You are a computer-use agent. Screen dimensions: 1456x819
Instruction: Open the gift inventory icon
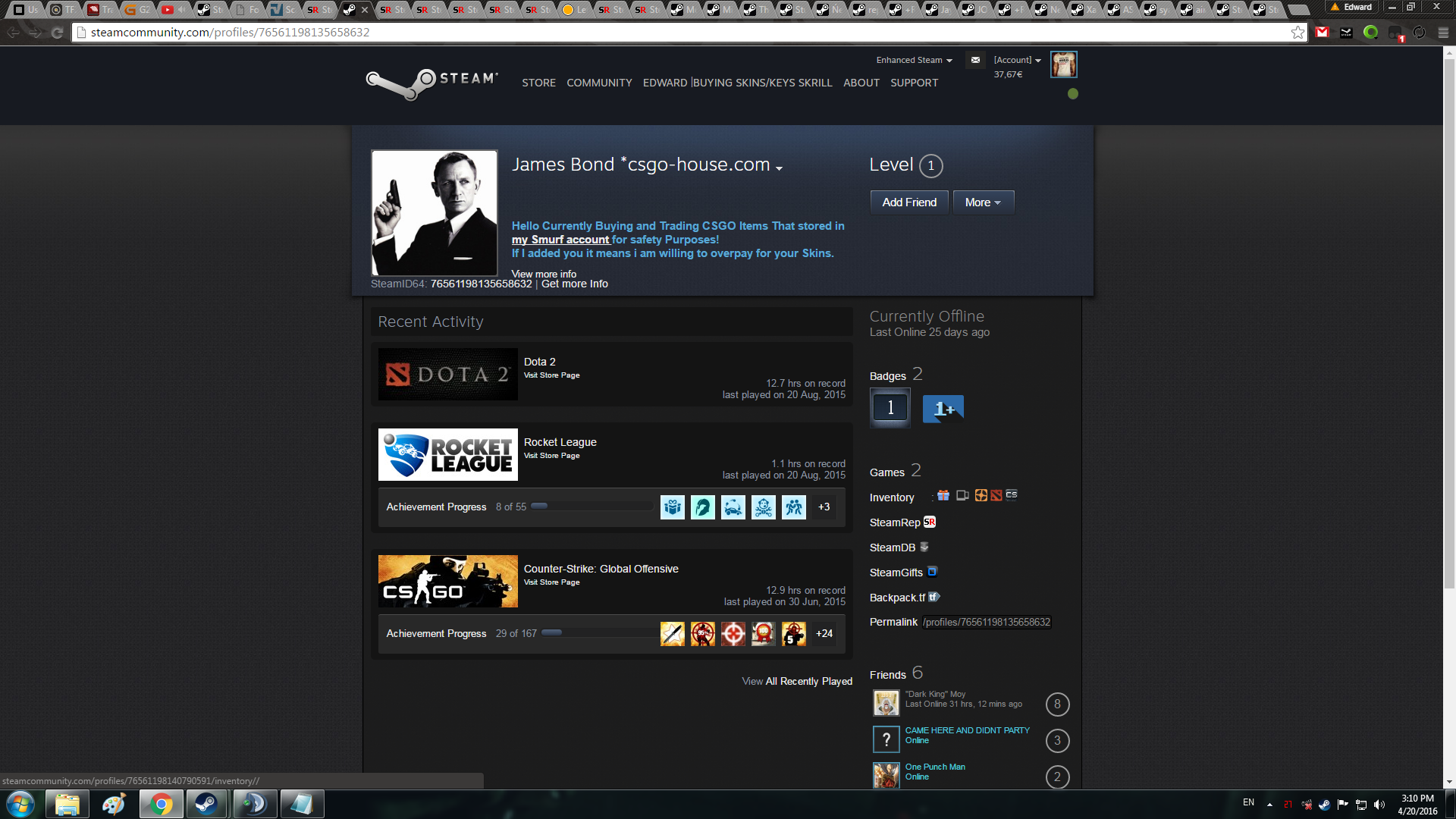pos(943,495)
